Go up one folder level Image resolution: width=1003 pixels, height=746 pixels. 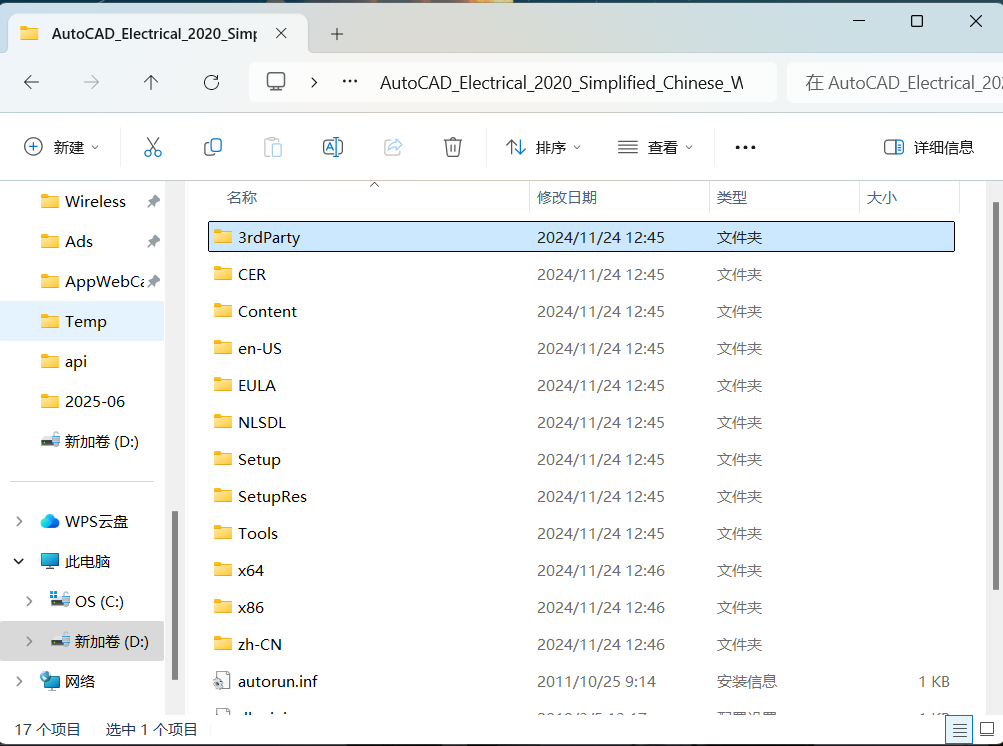(x=151, y=82)
